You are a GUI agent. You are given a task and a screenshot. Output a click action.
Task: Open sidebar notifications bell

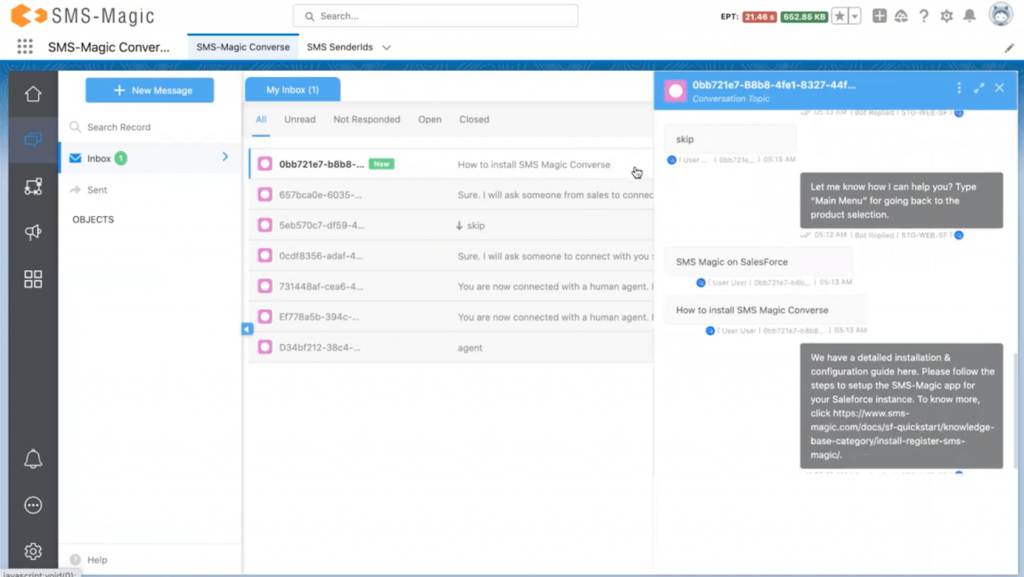(x=33, y=459)
